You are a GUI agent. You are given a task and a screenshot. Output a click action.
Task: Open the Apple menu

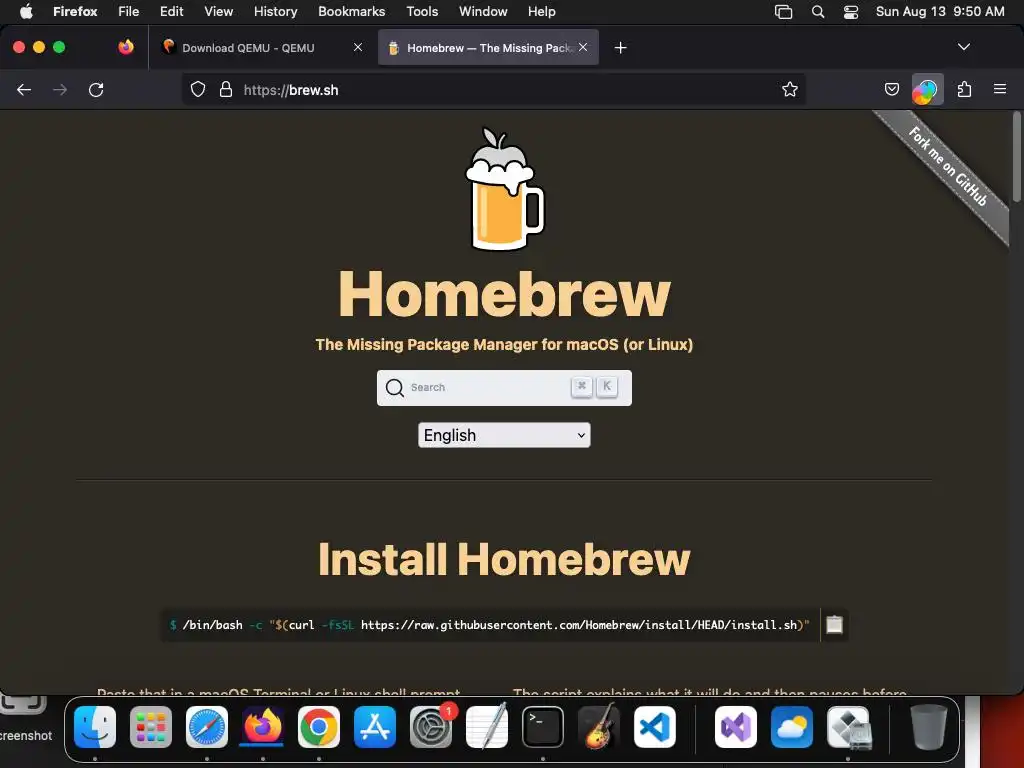(26, 11)
